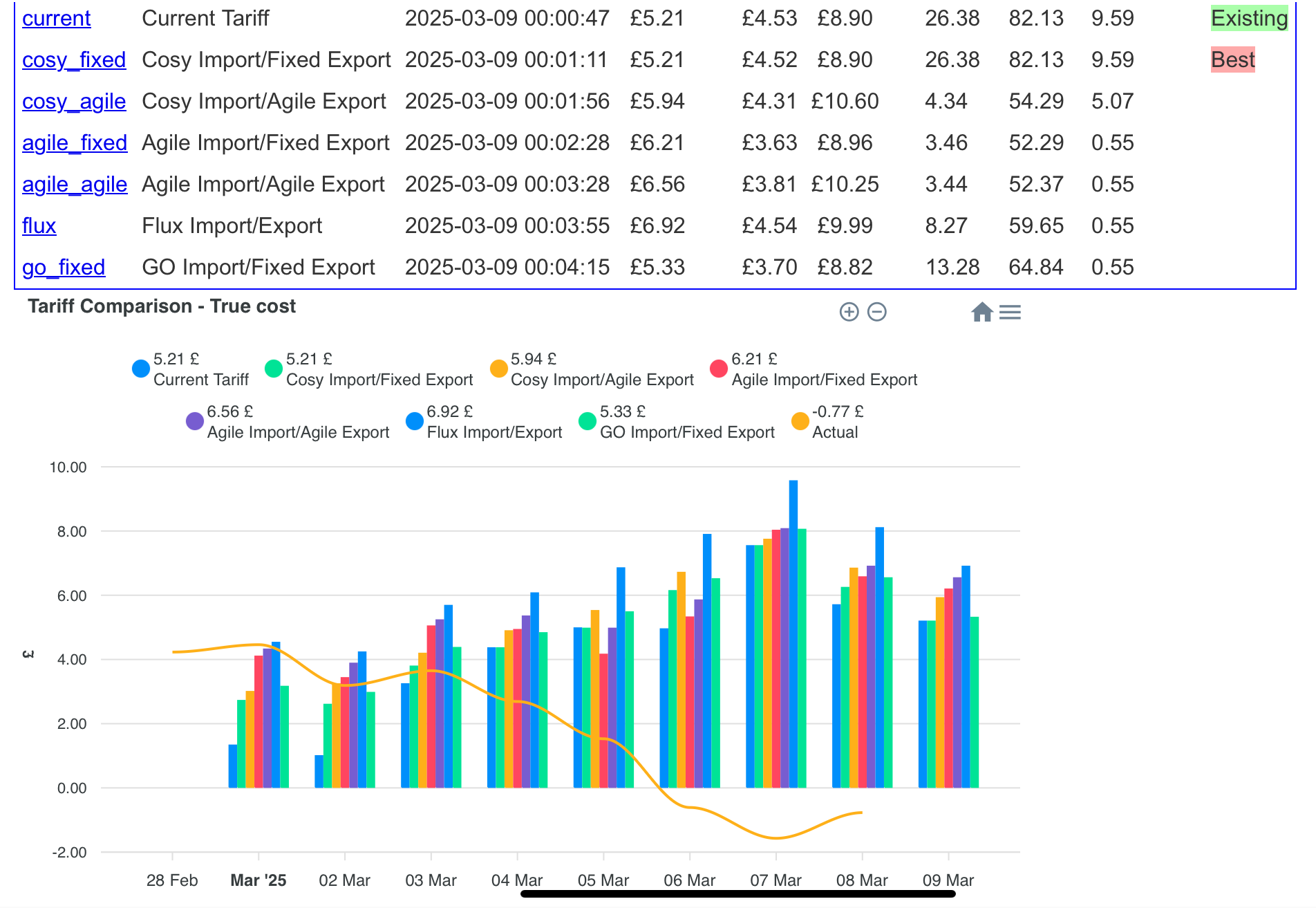Click the '£5.94' cell in the table
The image size is (1316, 908).
657,102
